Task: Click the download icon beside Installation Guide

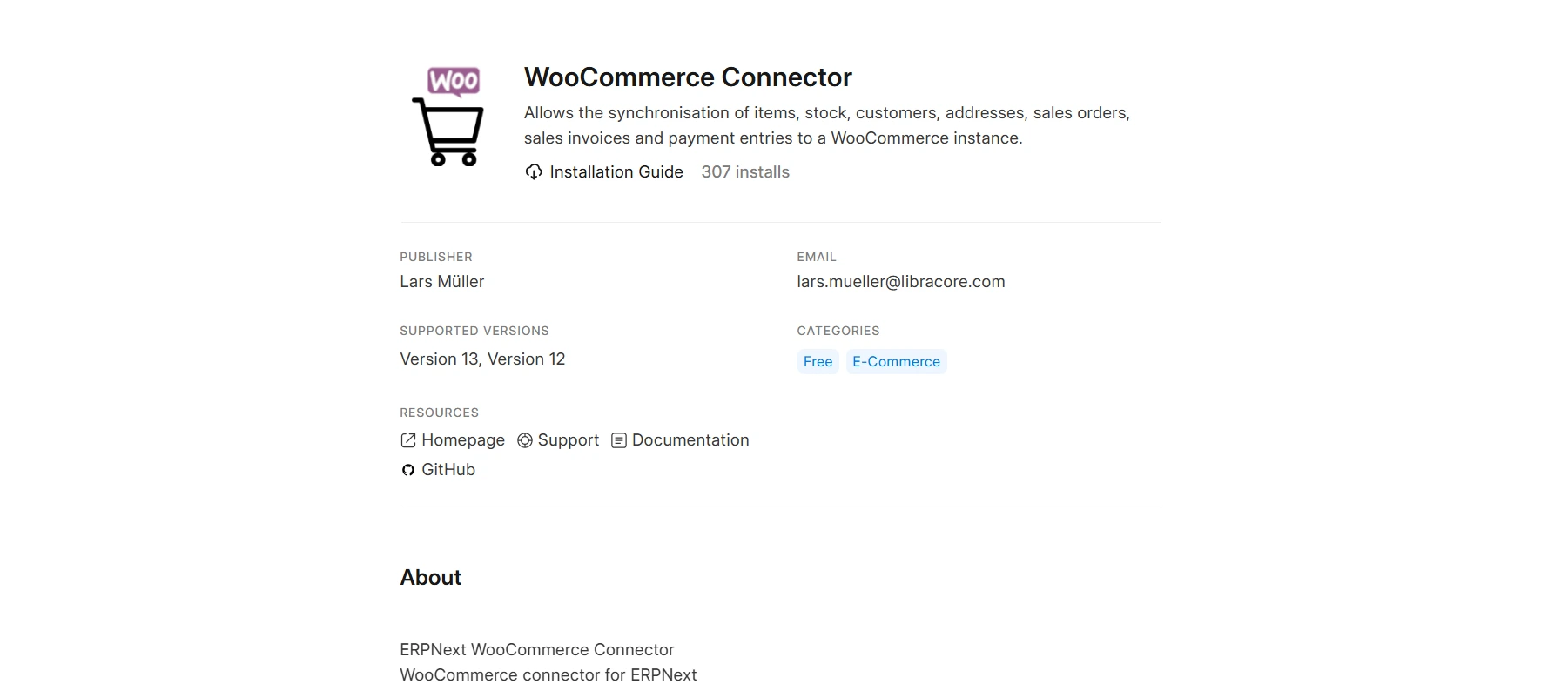Action: pos(534,172)
